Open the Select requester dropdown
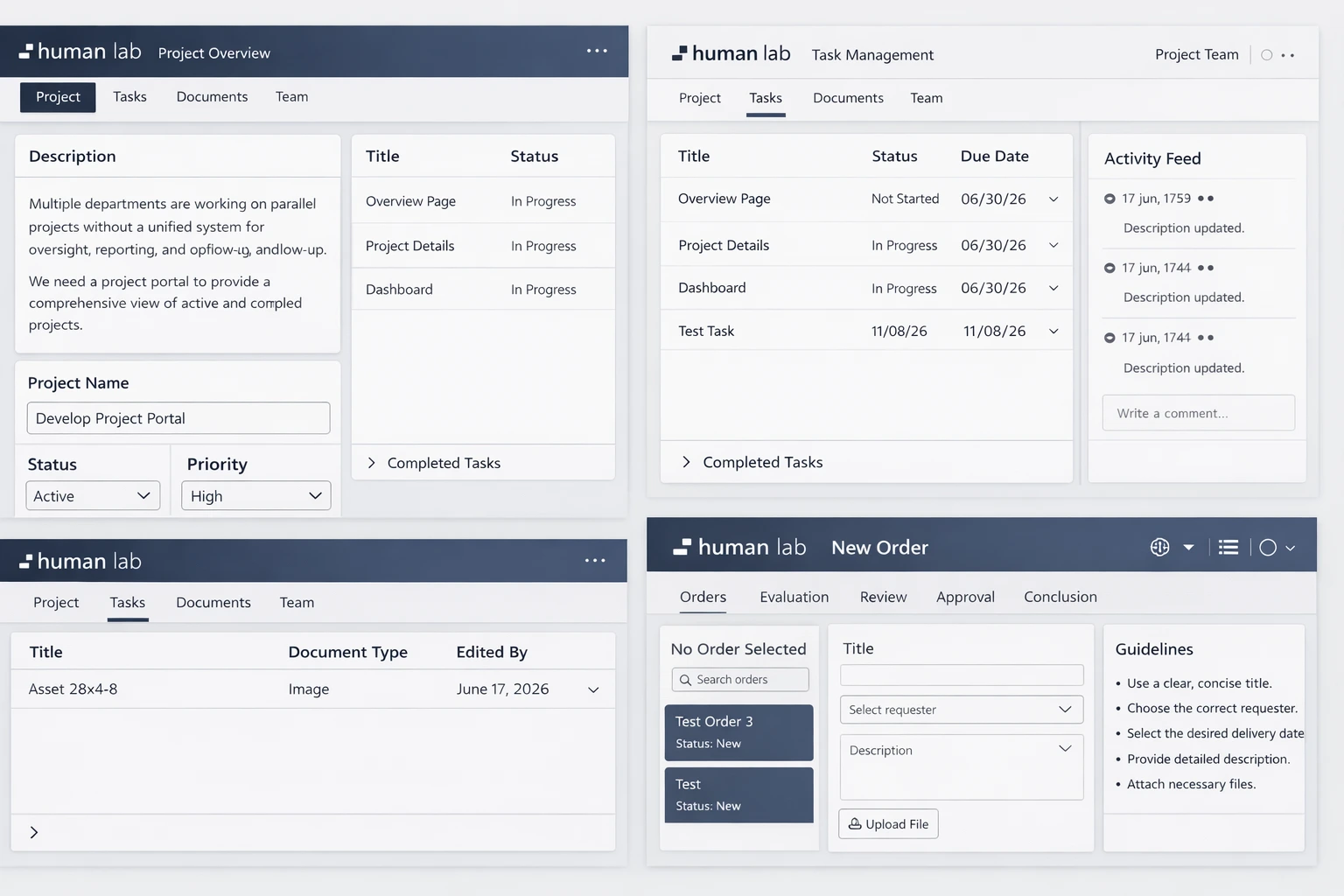 [961, 710]
